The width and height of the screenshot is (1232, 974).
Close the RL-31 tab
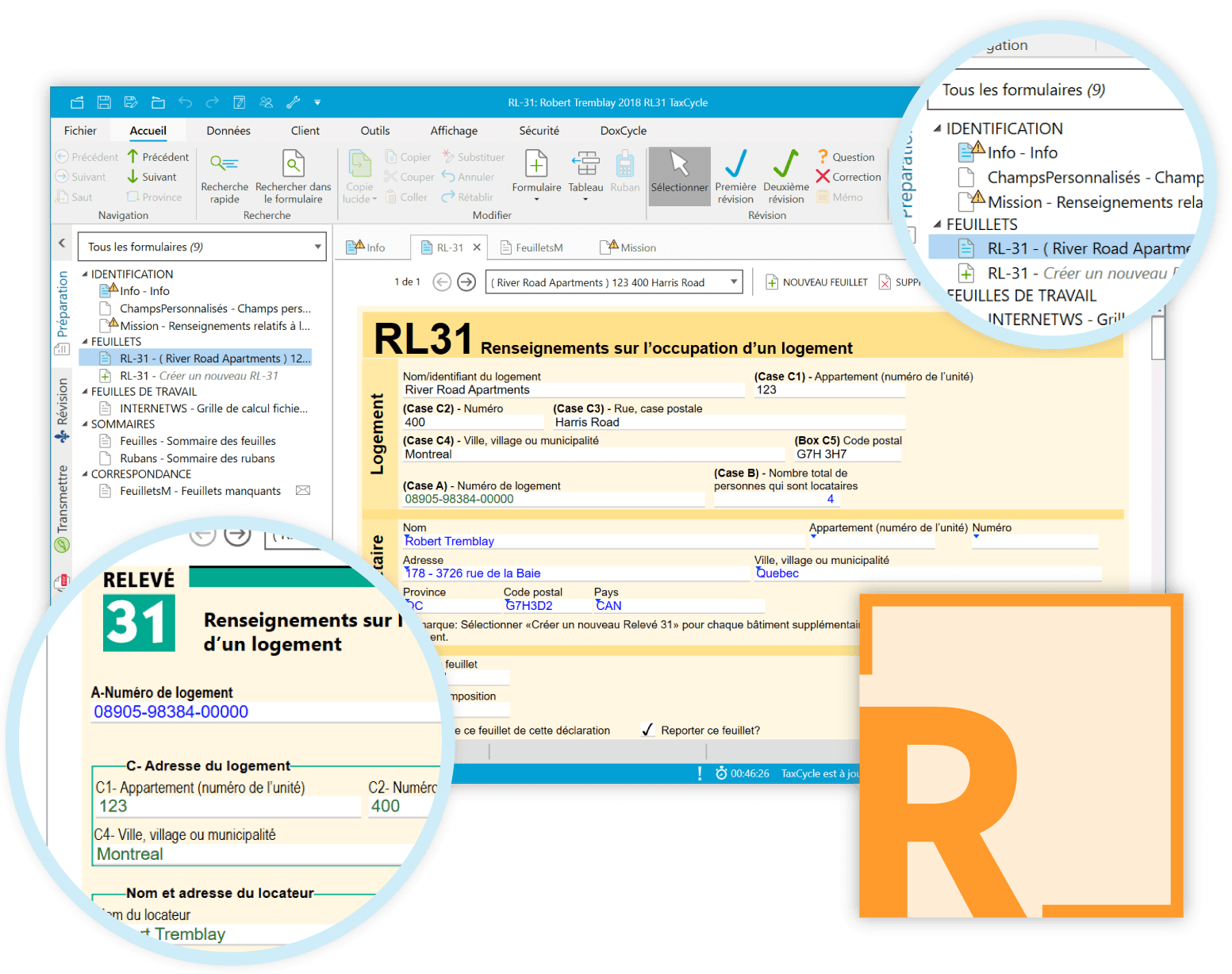click(477, 247)
